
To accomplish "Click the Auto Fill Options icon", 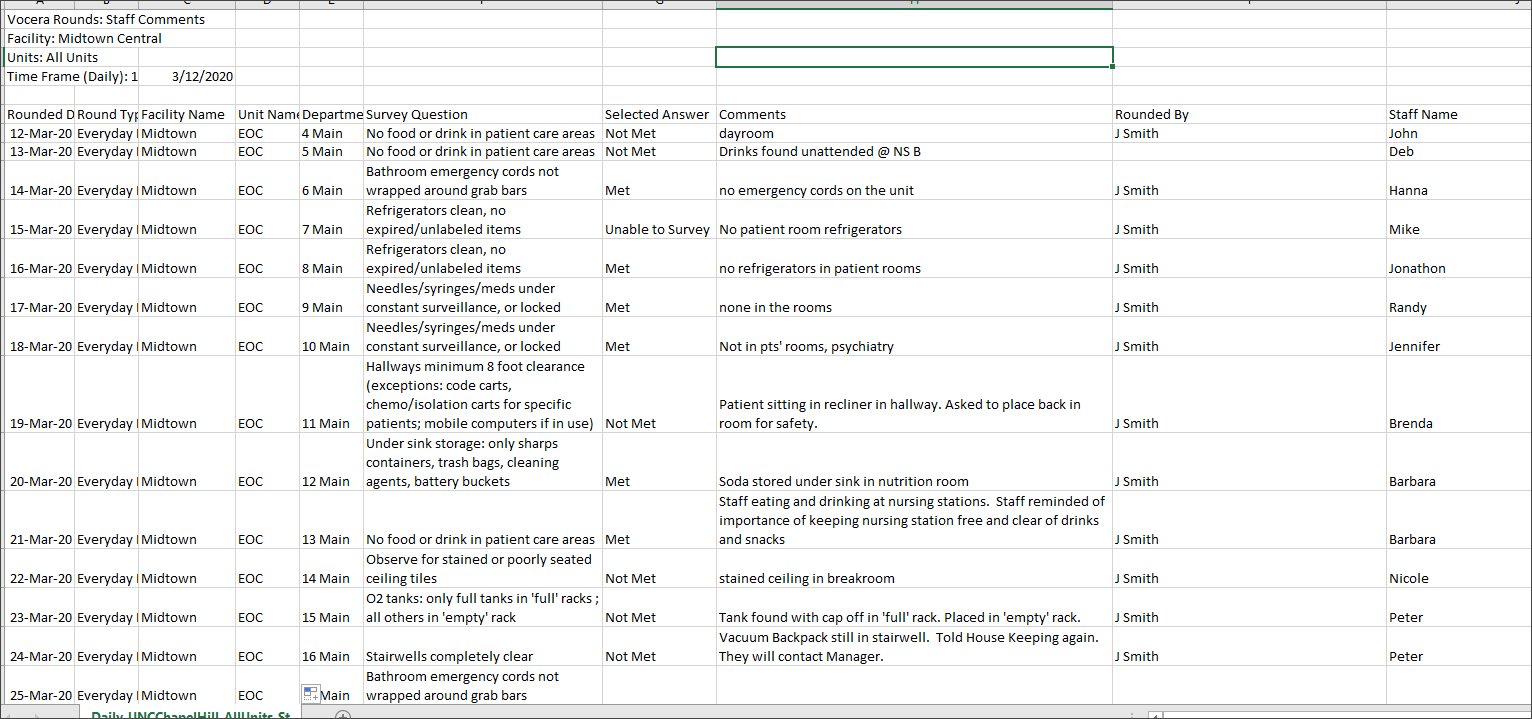I will (x=310, y=694).
